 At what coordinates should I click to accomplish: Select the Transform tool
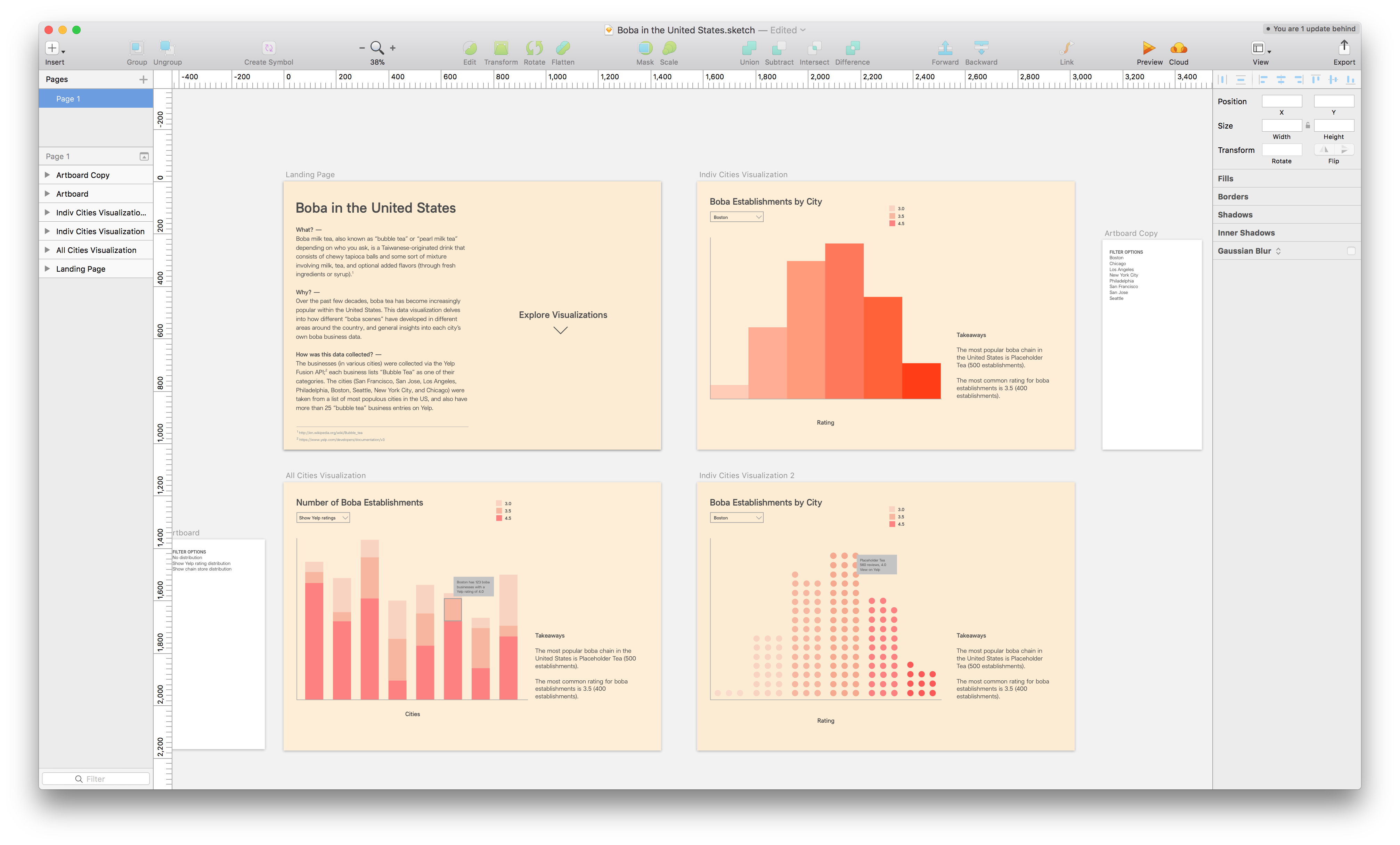(500, 48)
